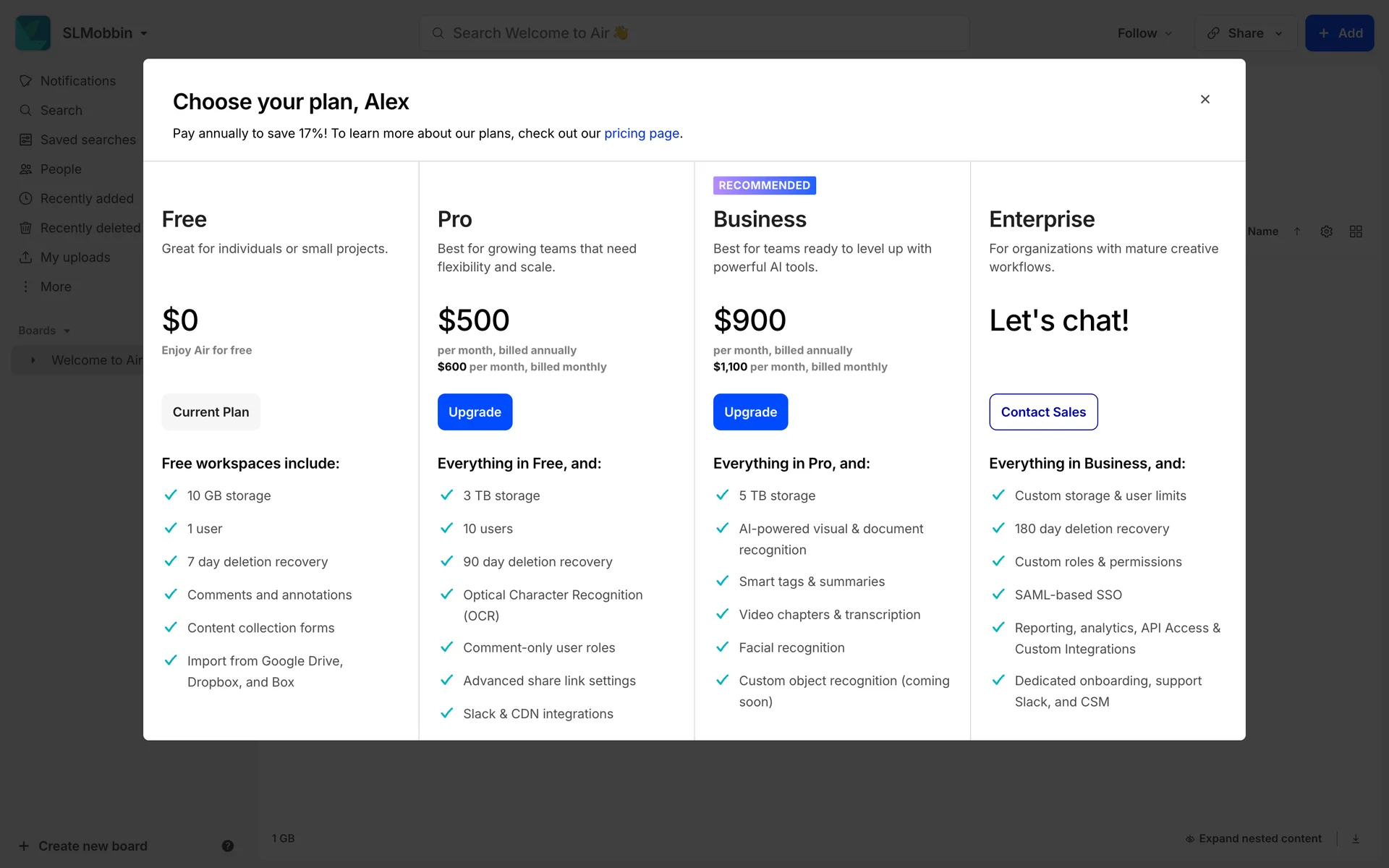This screenshot has height=868, width=1389.
Task: Open the SLMobbin workspace dropdown
Action: coord(105,33)
